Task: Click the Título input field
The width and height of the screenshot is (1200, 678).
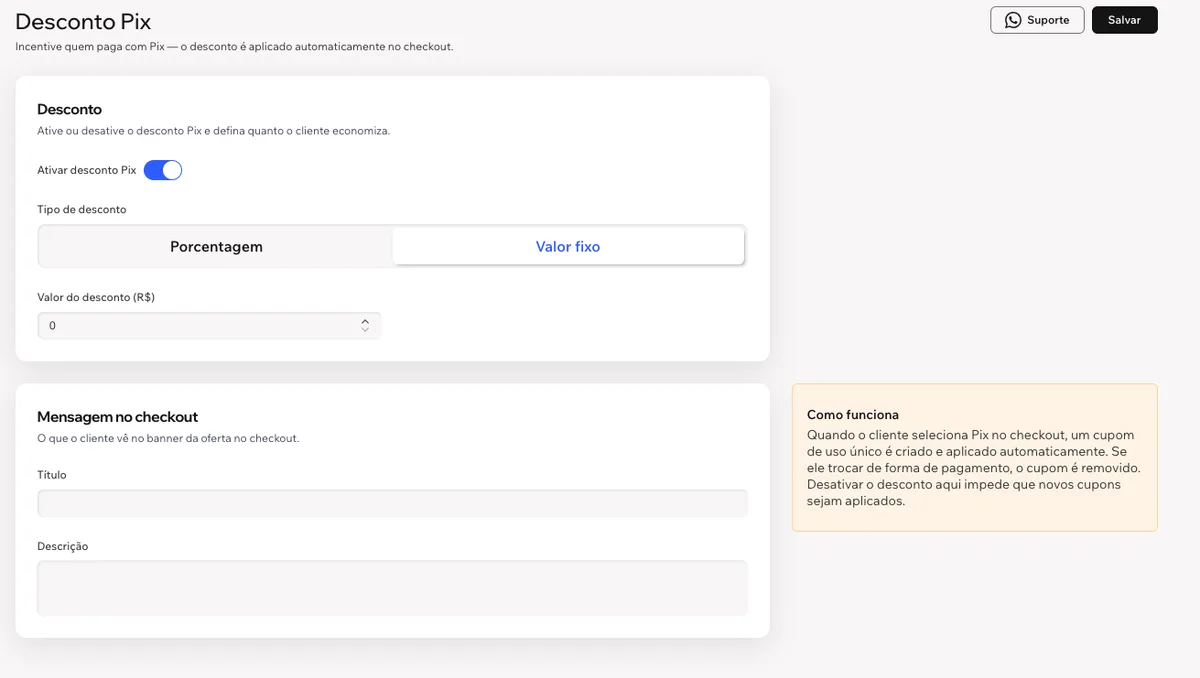Action: tap(392, 503)
